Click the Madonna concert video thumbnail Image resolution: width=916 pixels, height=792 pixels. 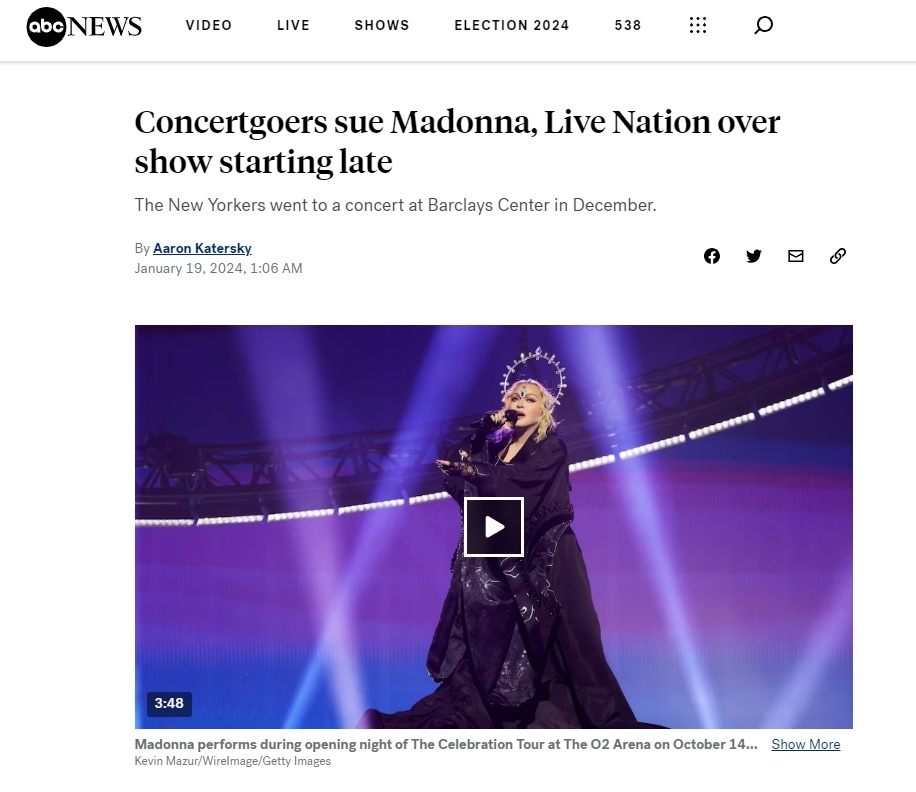coord(494,526)
